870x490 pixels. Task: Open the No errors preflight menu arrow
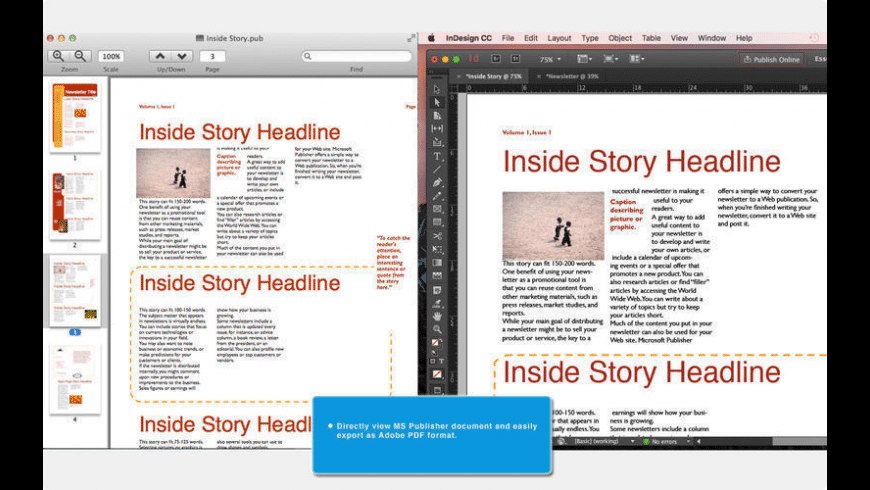click(689, 442)
